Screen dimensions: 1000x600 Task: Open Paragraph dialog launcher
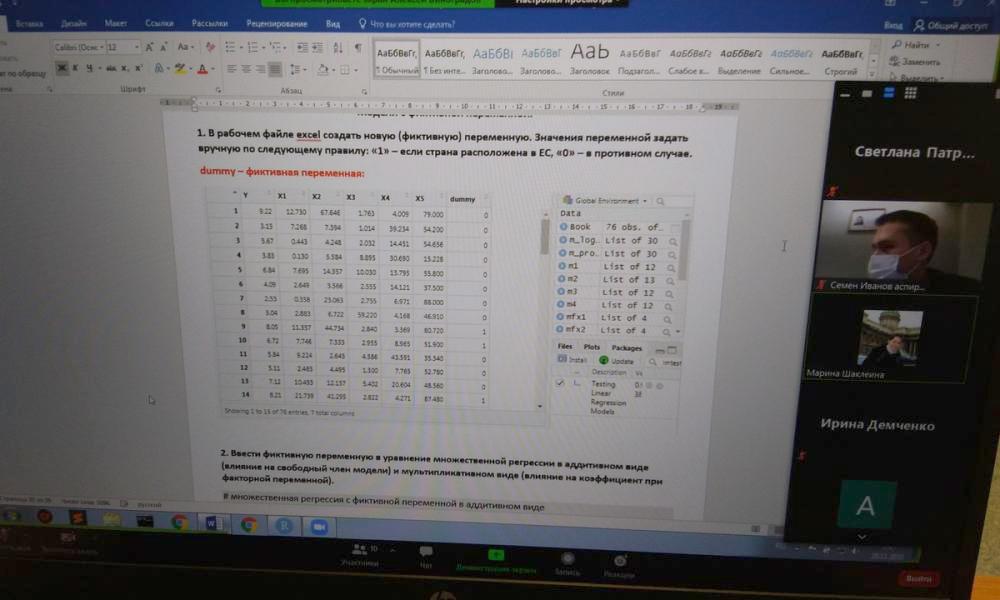[x=364, y=91]
